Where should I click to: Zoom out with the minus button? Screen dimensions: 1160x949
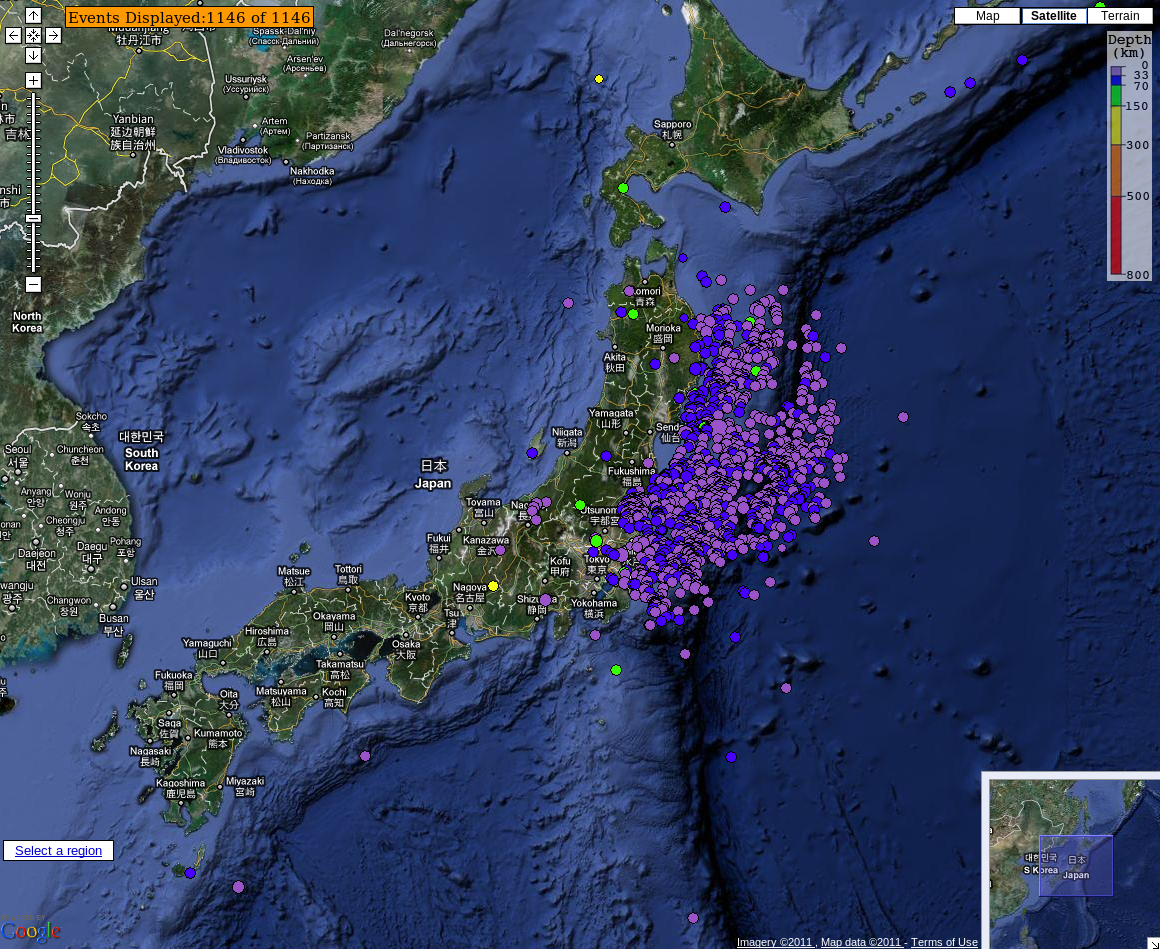coord(33,284)
